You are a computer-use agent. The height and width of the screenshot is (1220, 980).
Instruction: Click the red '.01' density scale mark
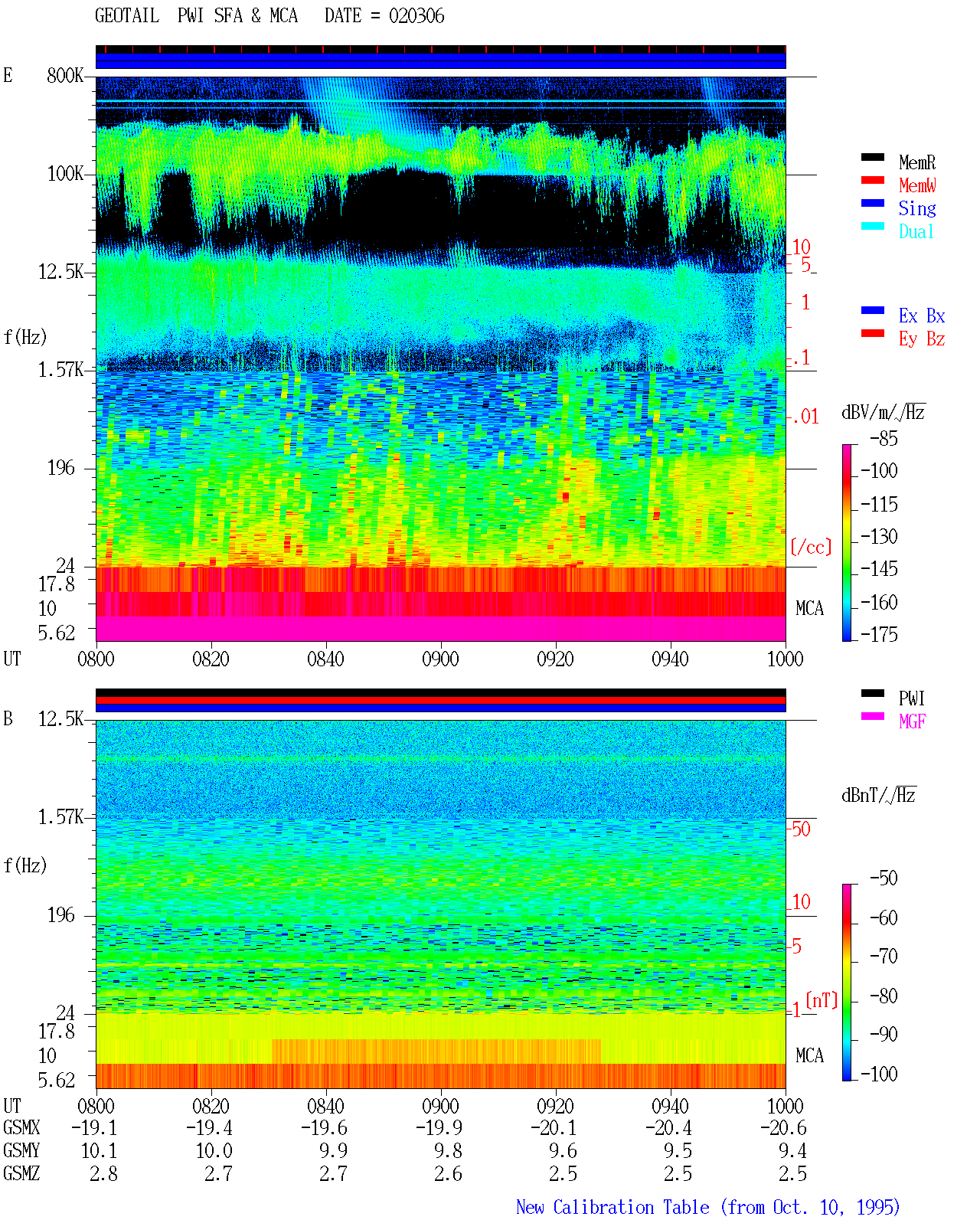point(805,417)
